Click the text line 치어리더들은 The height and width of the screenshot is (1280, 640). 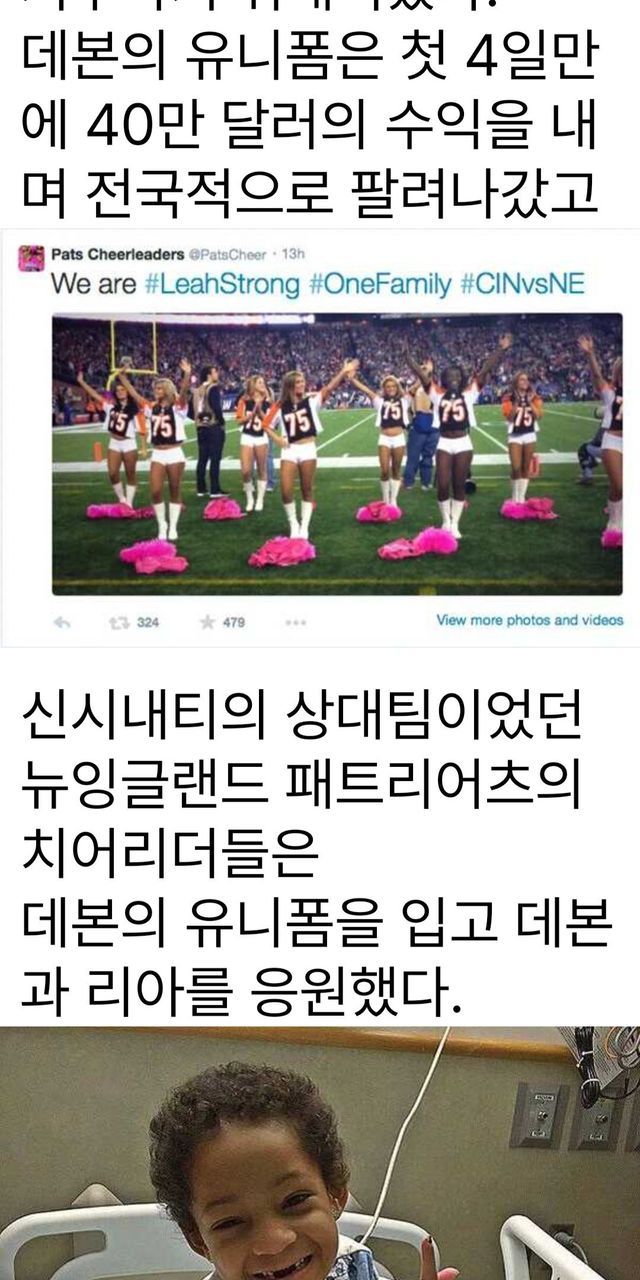pyautogui.click(x=169, y=858)
